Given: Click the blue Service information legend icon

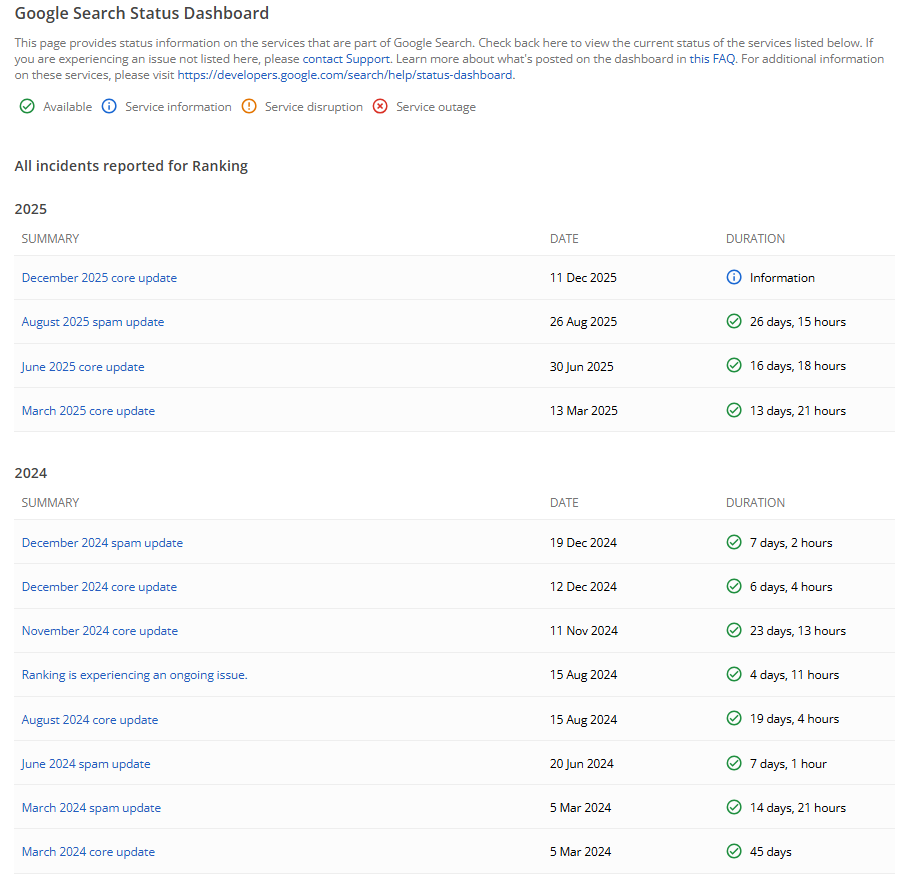Looking at the screenshot, I should click(x=108, y=106).
